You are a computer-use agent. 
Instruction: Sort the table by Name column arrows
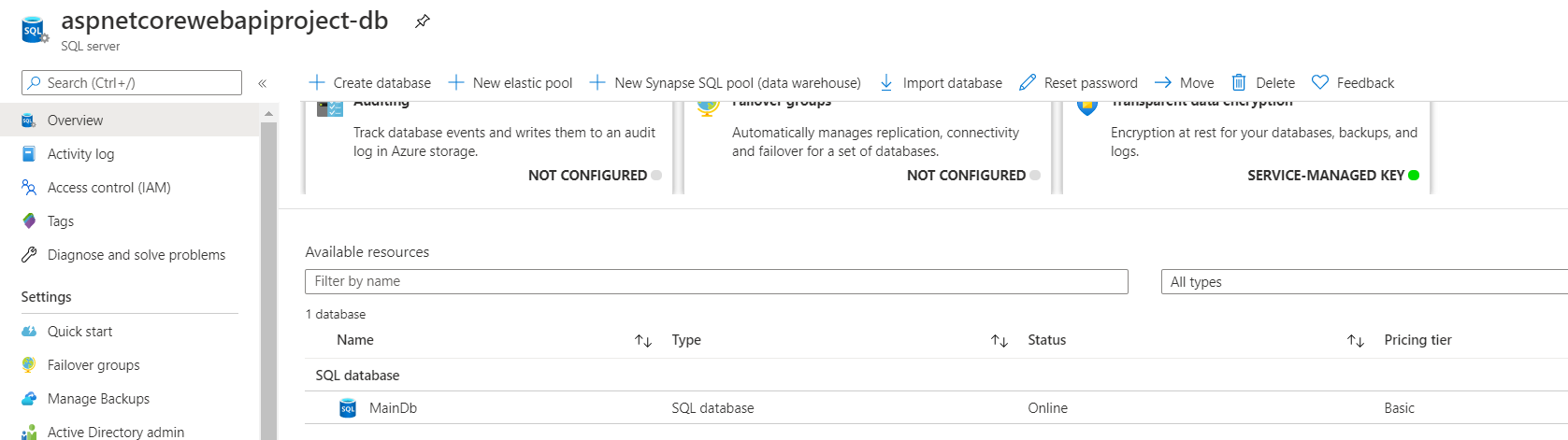(x=643, y=341)
